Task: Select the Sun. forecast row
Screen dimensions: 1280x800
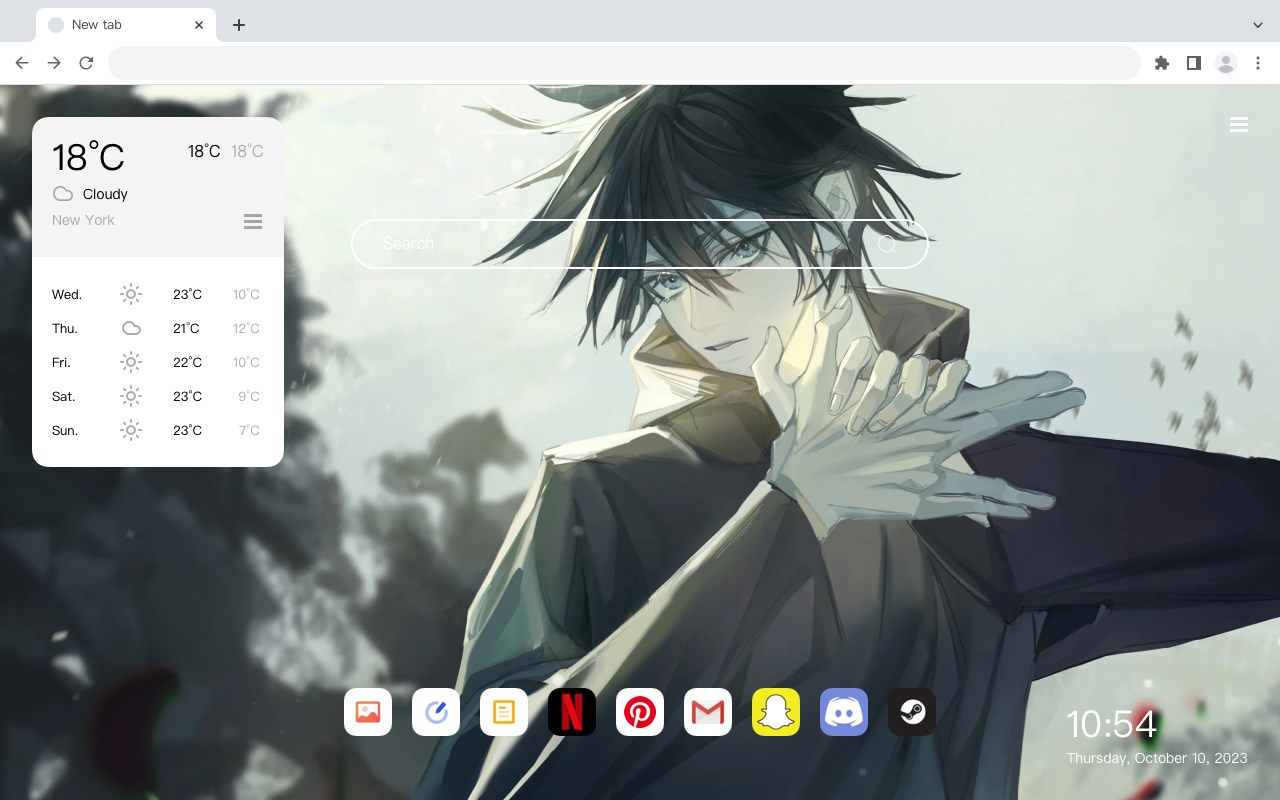Action: point(158,430)
